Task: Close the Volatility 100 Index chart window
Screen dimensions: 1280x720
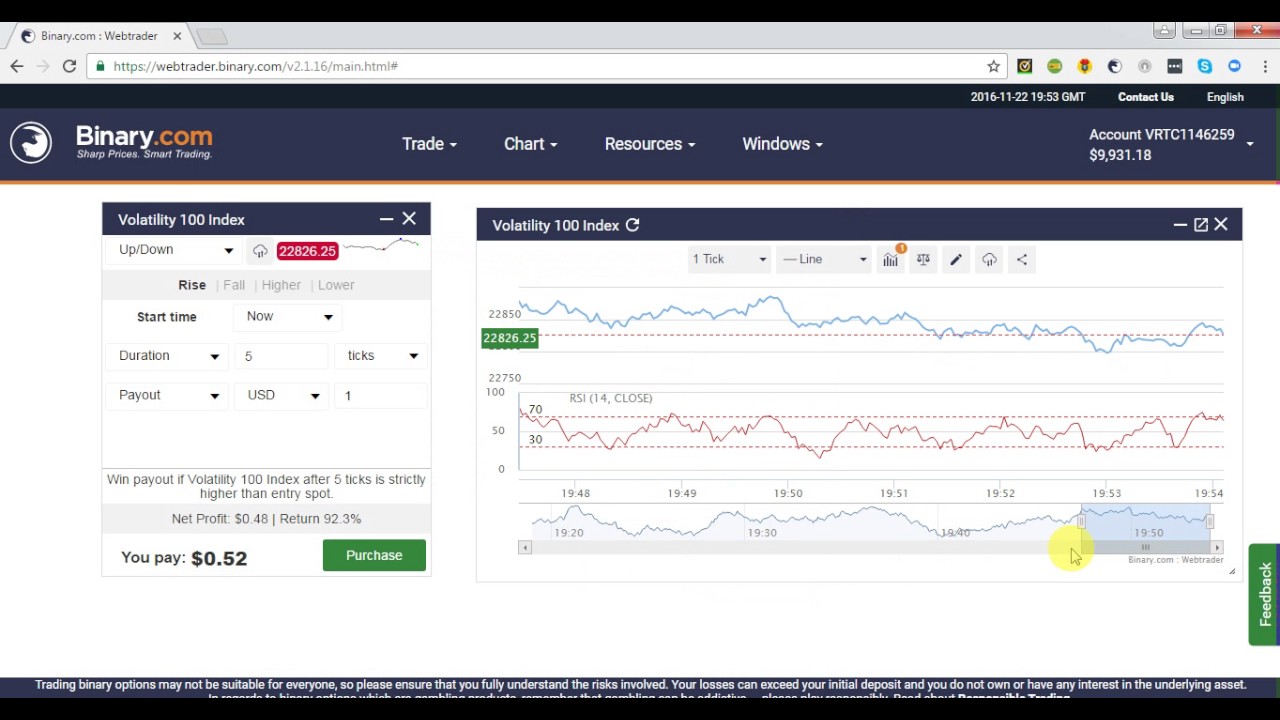Action: 1221,225
